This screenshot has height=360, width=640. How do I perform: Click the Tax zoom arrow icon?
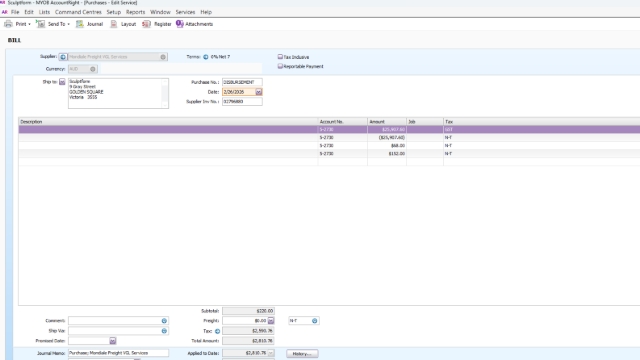218,331
